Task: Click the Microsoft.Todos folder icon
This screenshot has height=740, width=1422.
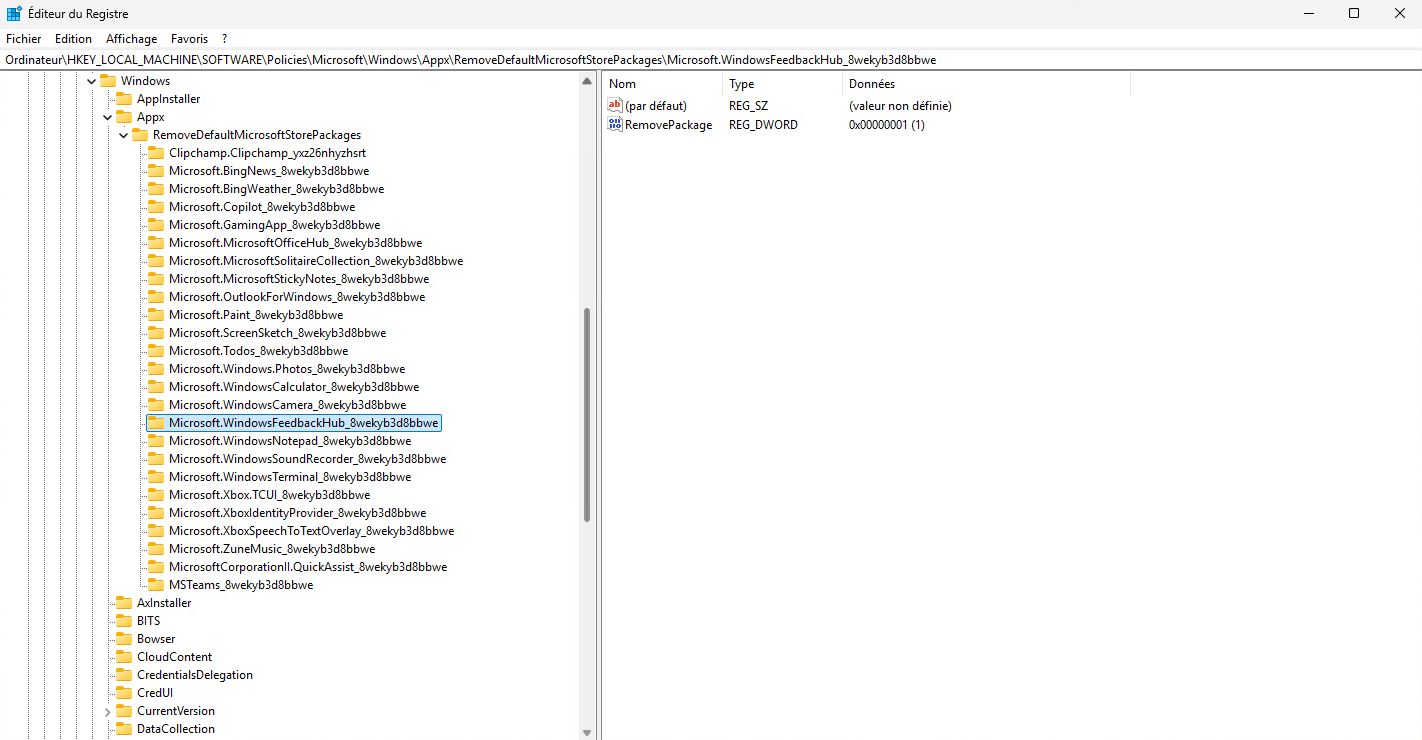Action: tap(156, 351)
